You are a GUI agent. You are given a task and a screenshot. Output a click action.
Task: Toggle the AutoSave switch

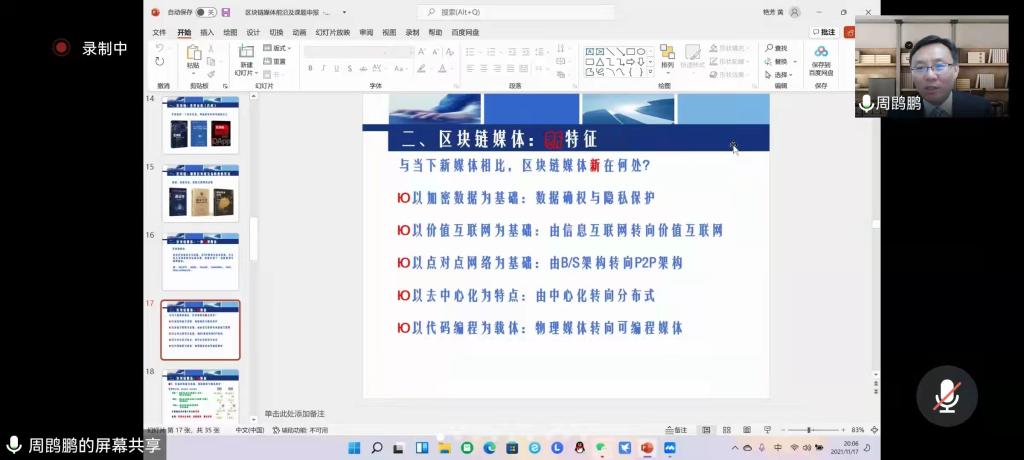[x=205, y=12]
